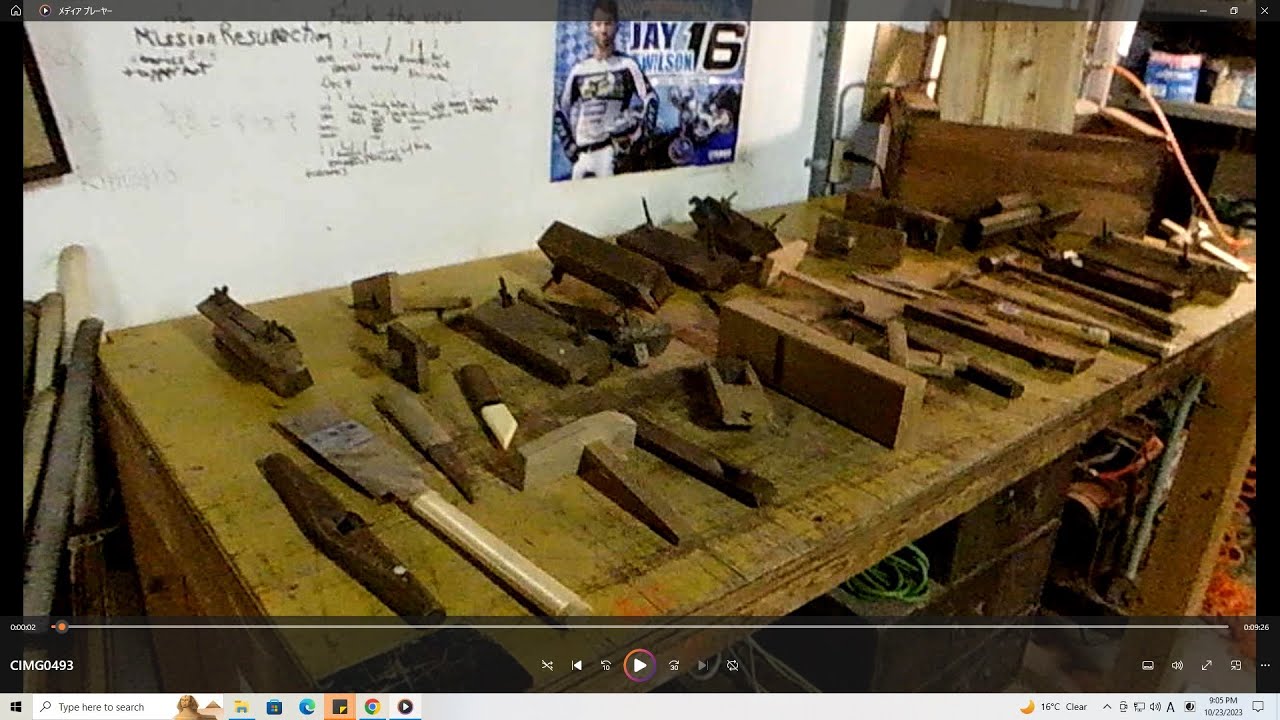Switch to mini player view
1280x720 pixels.
click(1236, 665)
